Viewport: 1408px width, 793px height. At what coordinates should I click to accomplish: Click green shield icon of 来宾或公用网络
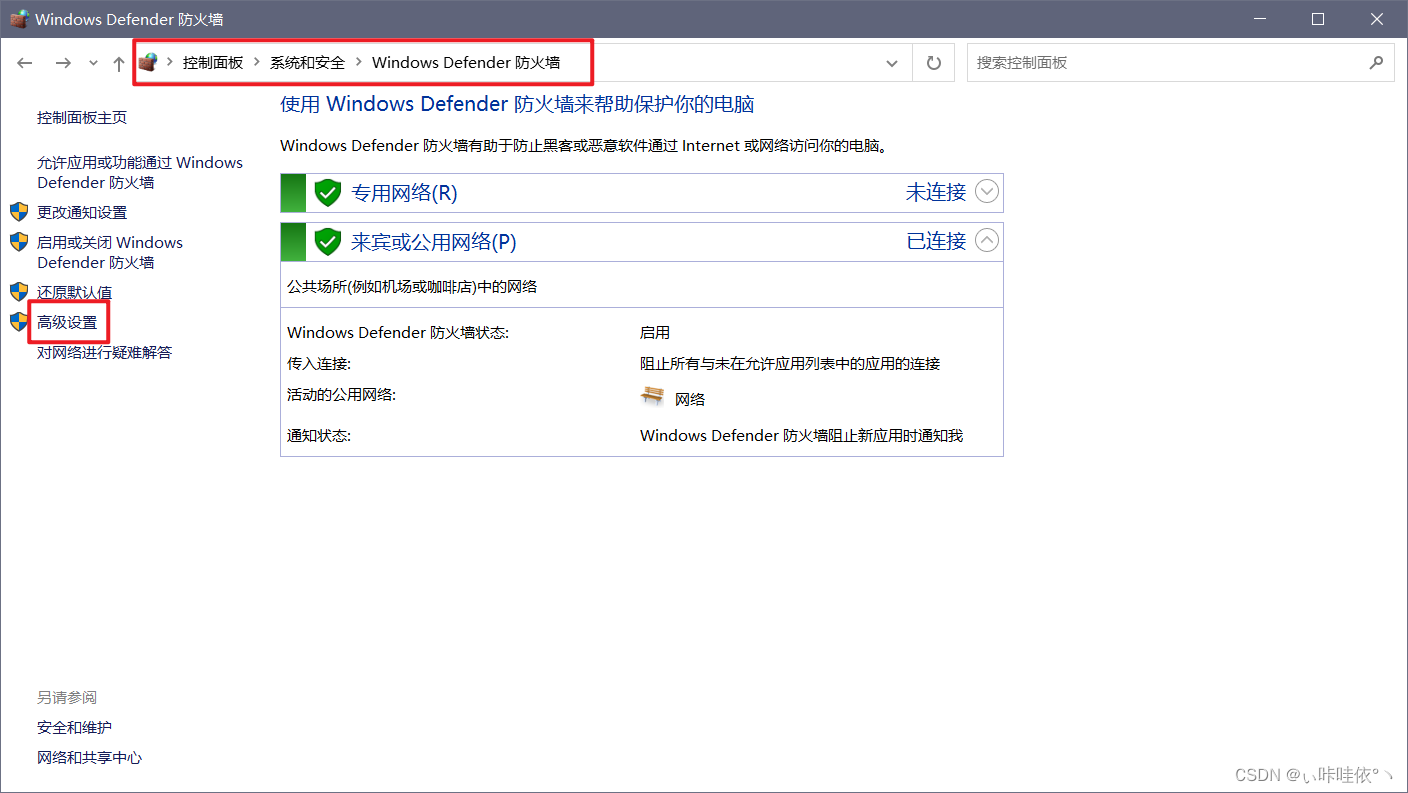(x=328, y=242)
